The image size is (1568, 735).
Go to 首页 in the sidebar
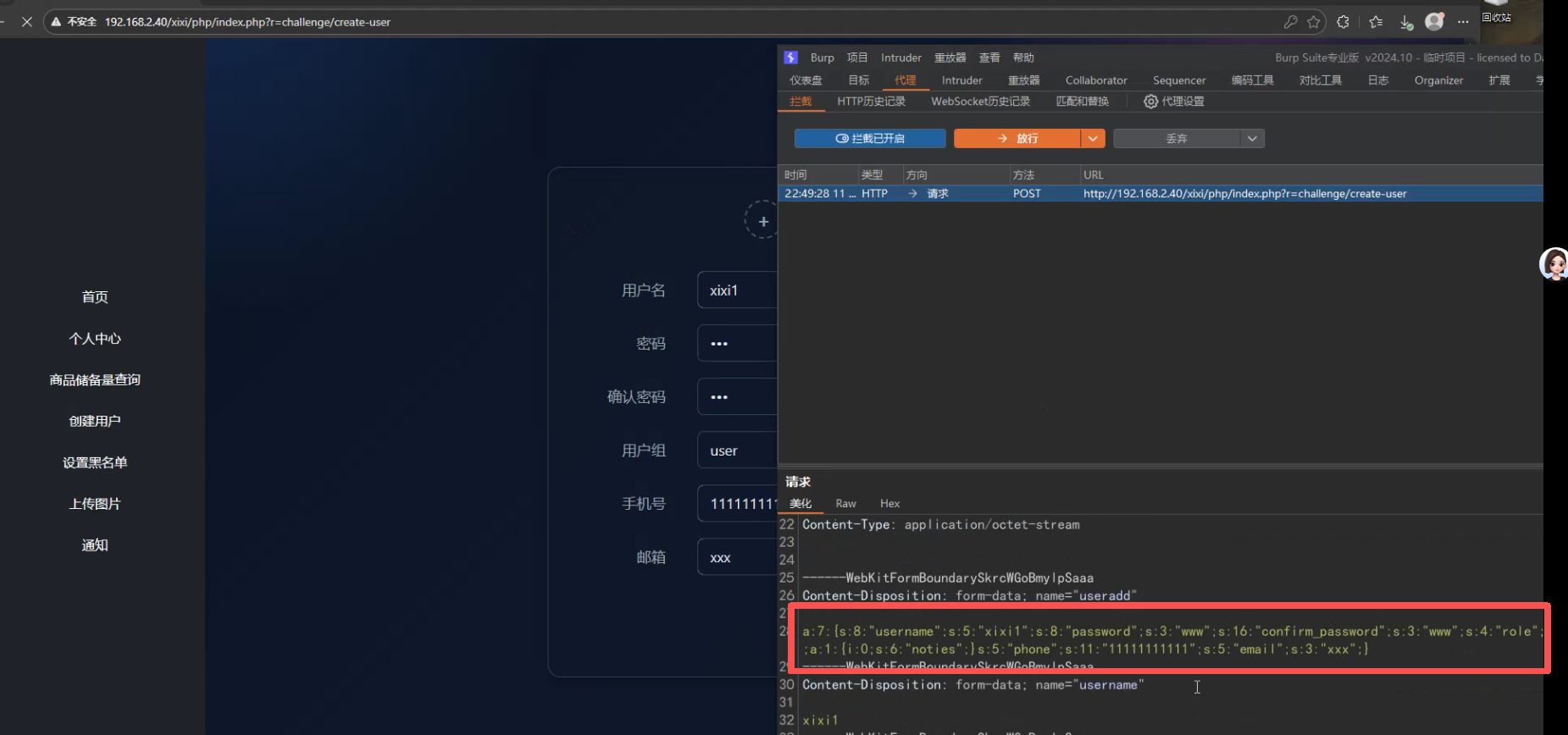(x=95, y=297)
